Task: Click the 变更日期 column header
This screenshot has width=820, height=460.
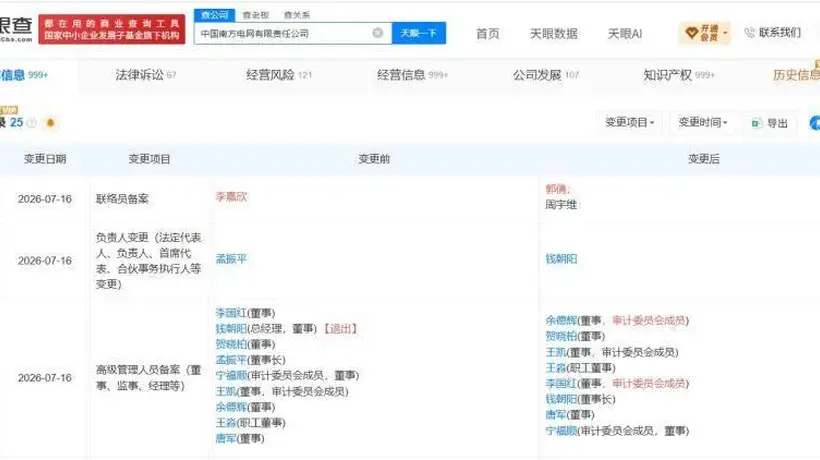Action: [x=45, y=159]
